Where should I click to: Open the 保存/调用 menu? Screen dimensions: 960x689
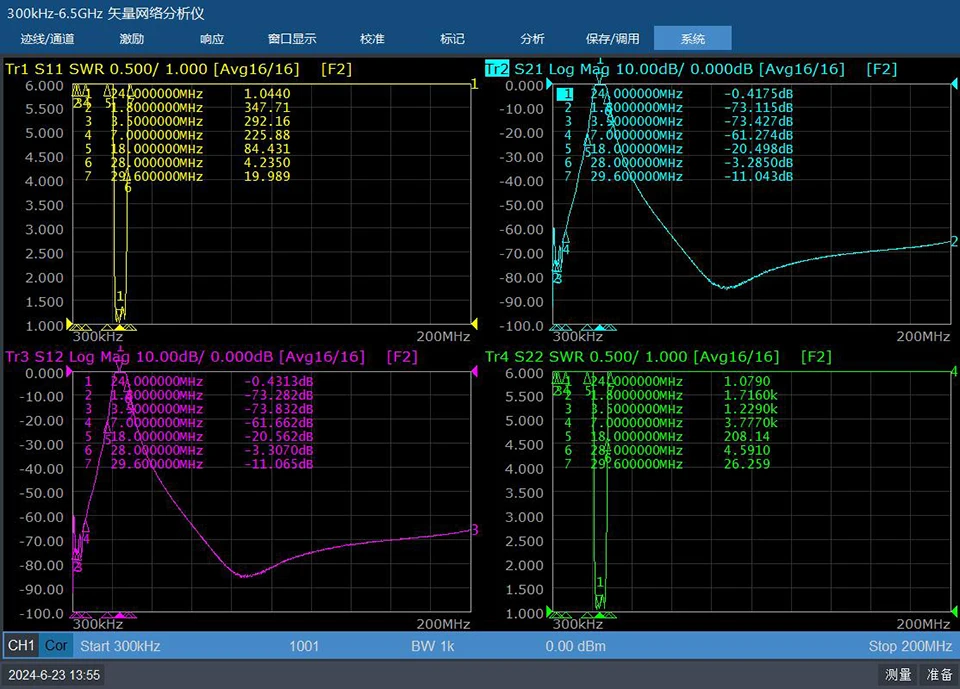(x=612, y=39)
